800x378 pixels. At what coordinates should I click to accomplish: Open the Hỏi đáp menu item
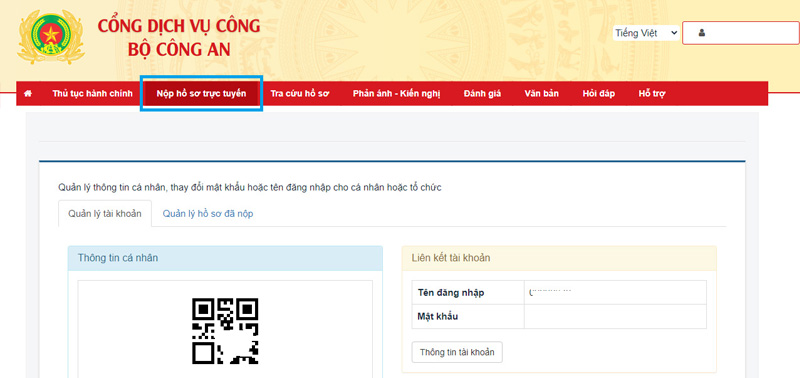(599, 93)
